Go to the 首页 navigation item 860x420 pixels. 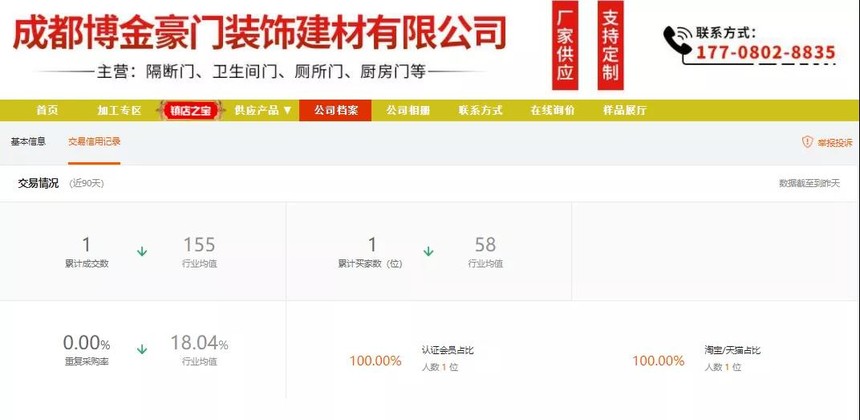point(47,110)
